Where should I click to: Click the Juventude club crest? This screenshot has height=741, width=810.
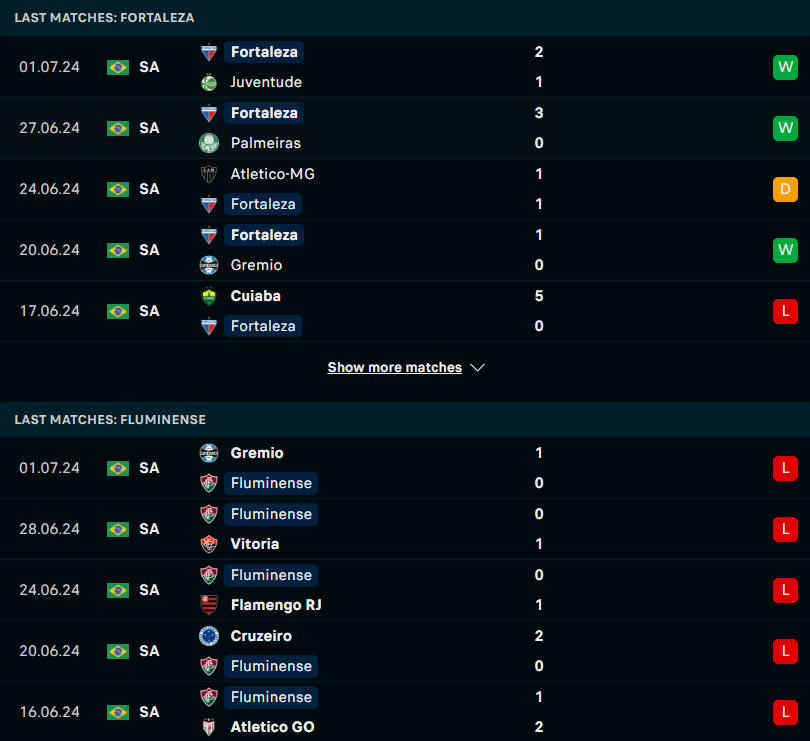click(209, 82)
